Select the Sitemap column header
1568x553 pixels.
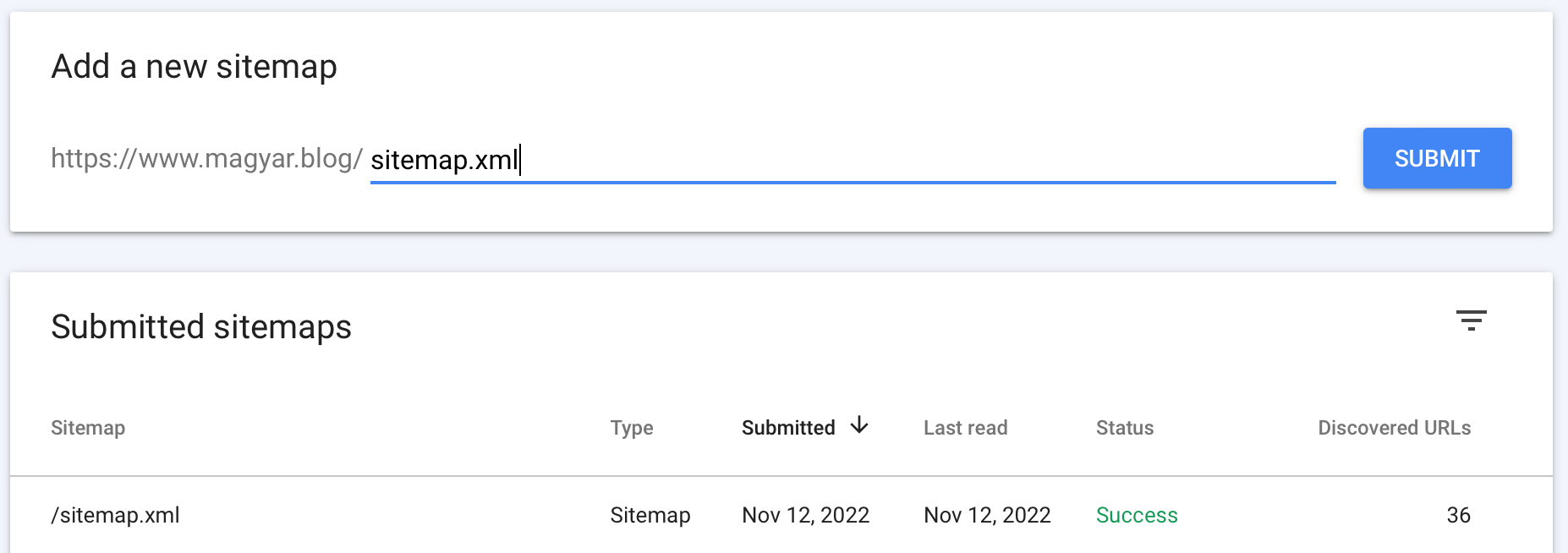click(x=88, y=427)
